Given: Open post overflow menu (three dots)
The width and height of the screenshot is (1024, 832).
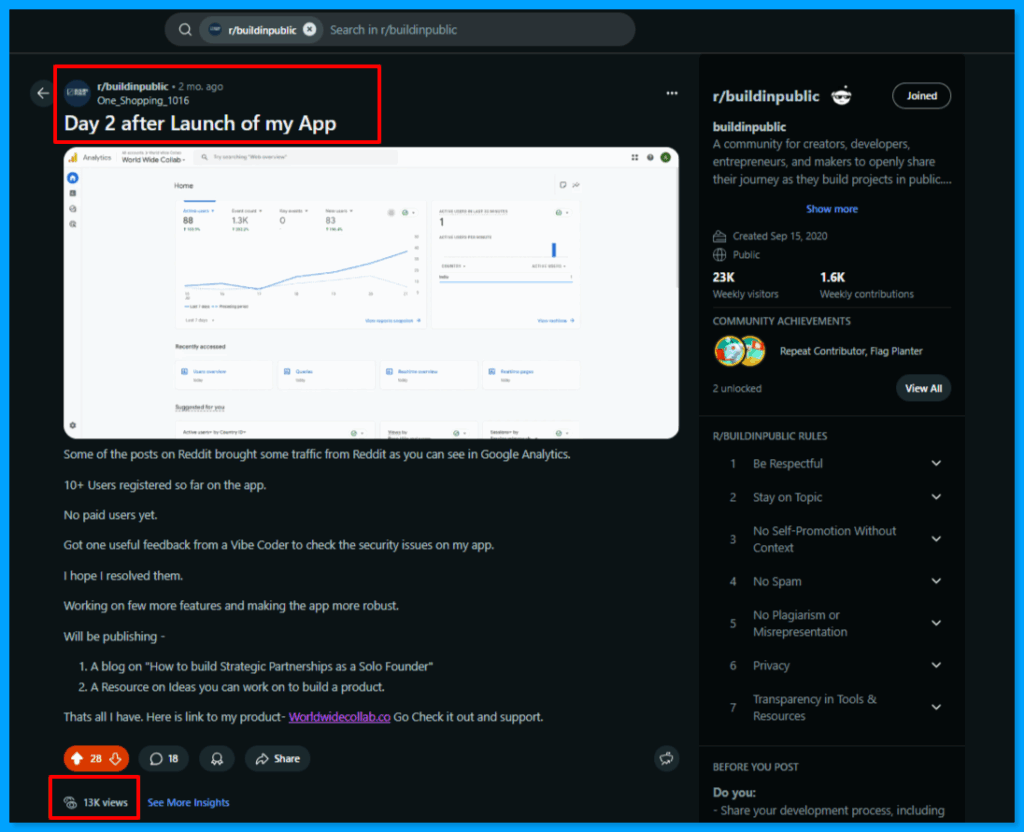Looking at the screenshot, I should (671, 93).
